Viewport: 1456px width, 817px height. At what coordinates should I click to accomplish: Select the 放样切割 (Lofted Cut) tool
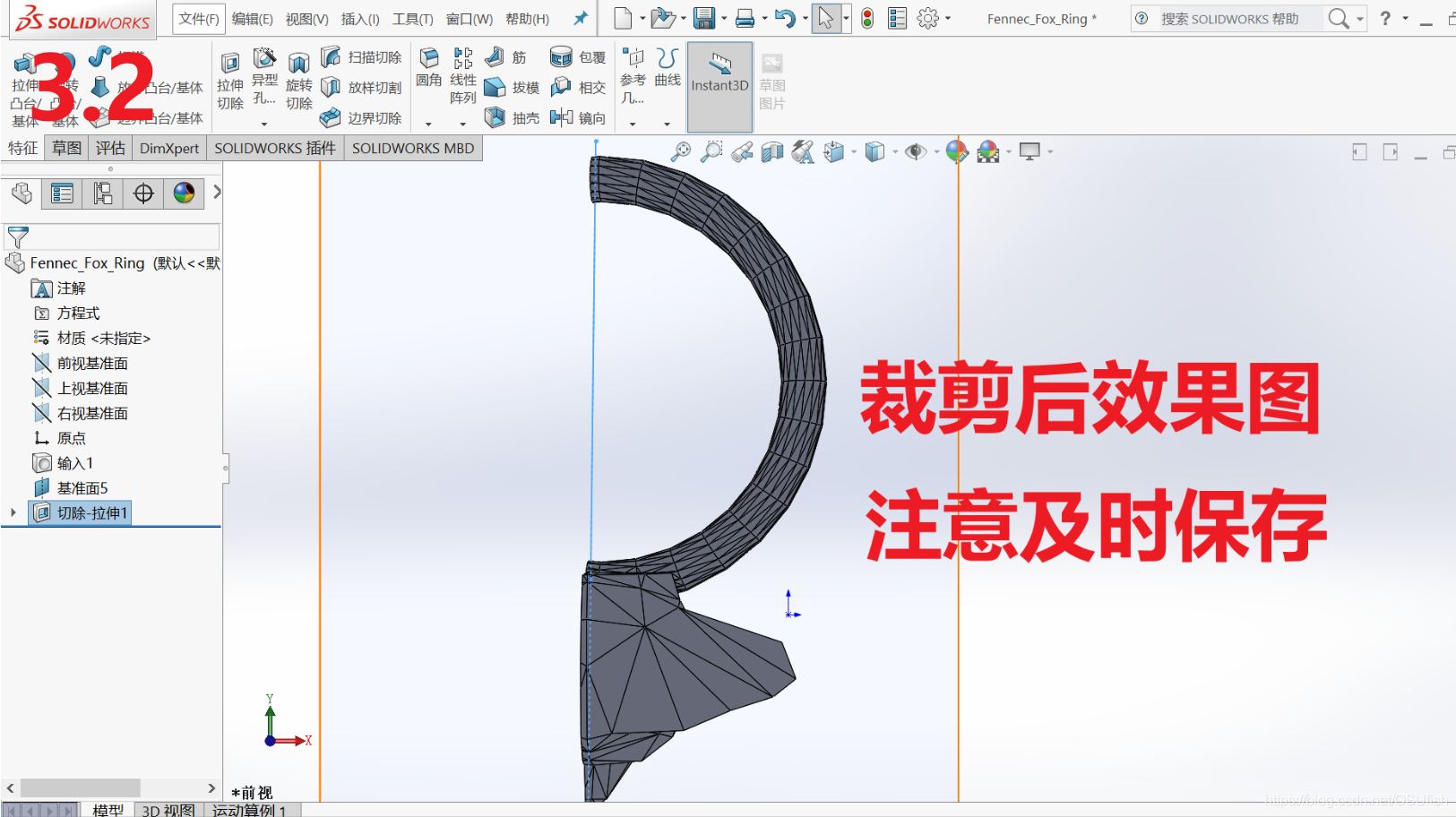[x=363, y=87]
